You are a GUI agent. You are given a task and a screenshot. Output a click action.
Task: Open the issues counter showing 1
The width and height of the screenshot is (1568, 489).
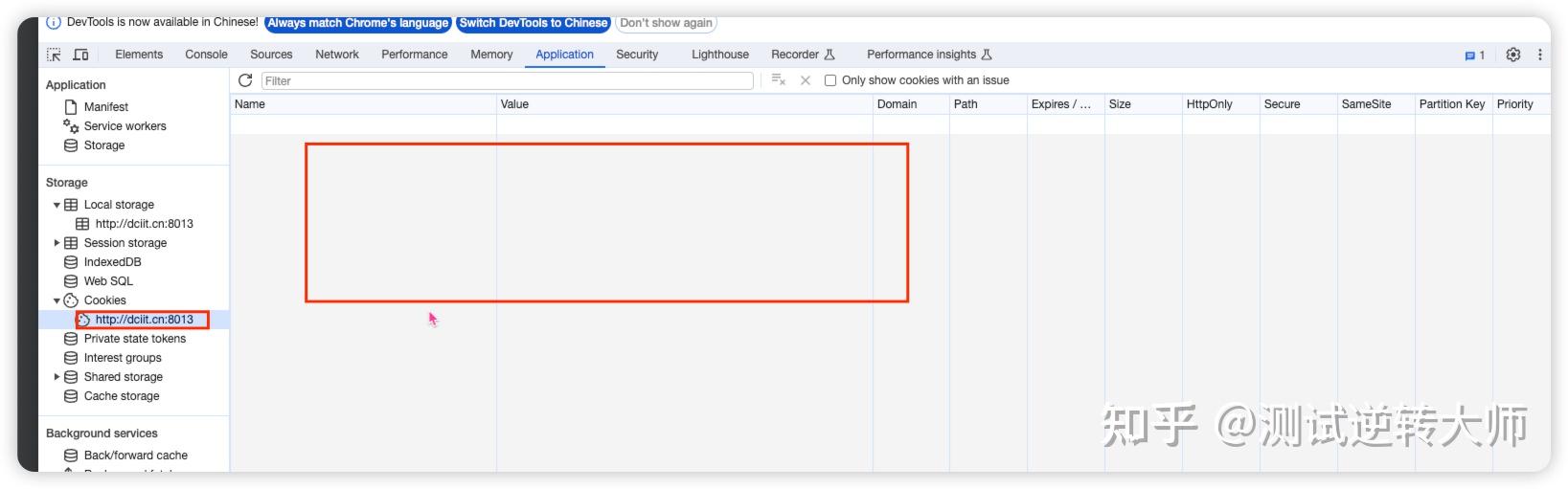tap(1475, 56)
